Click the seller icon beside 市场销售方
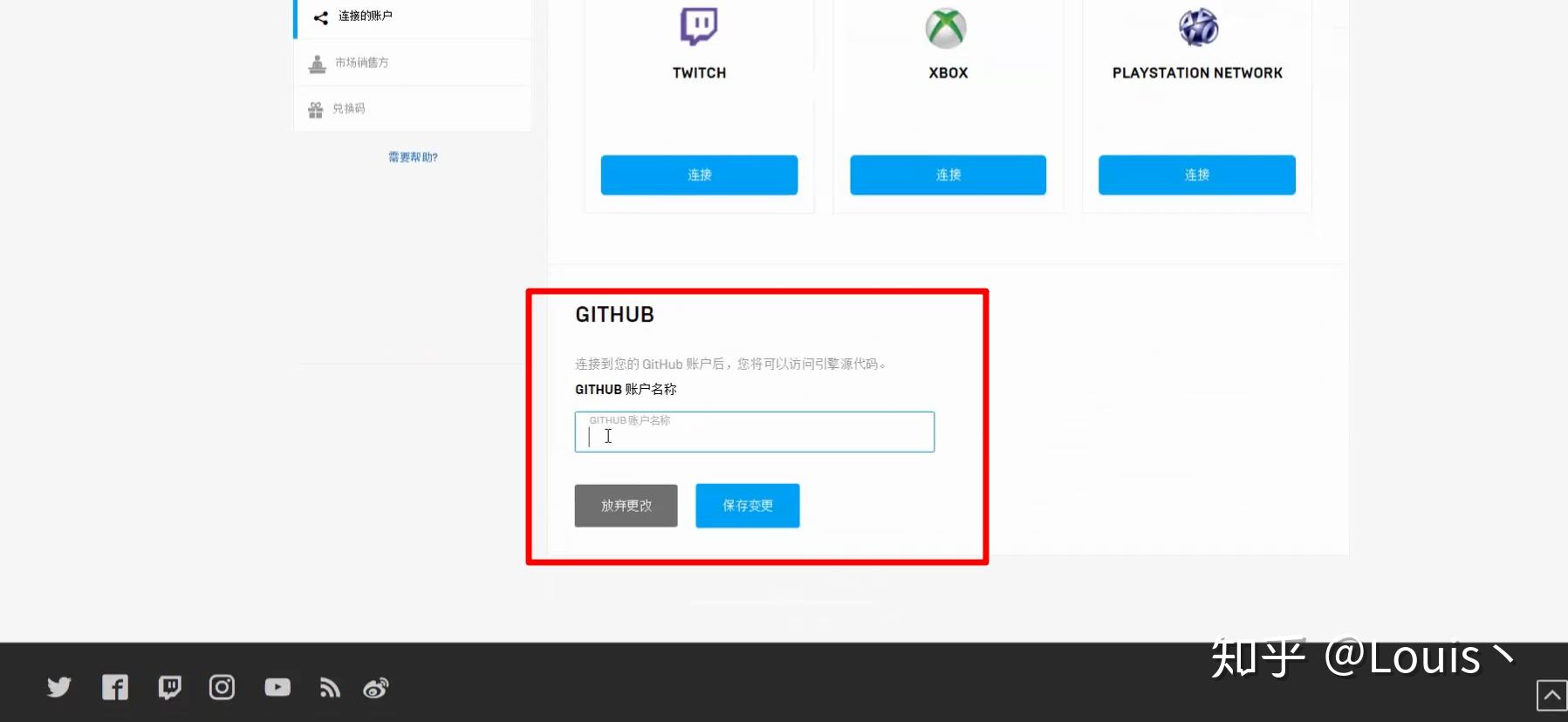The height and width of the screenshot is (722, 1568). (x=318, y=64)
